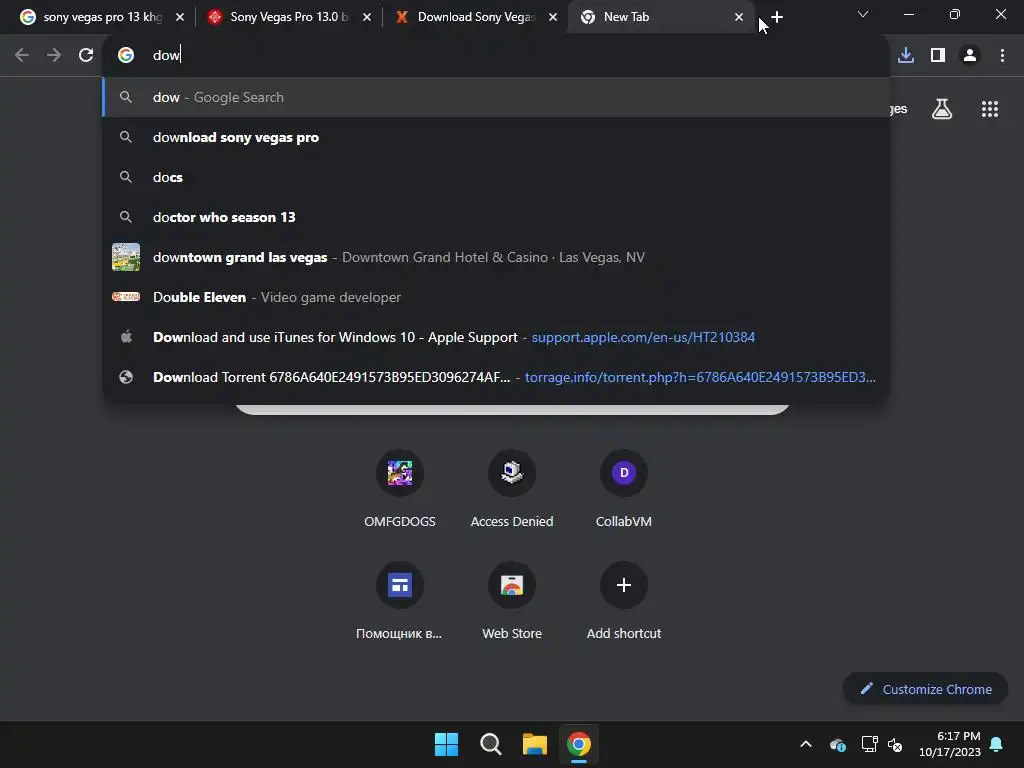Show hidden system tray icons

tap(806, 744)
